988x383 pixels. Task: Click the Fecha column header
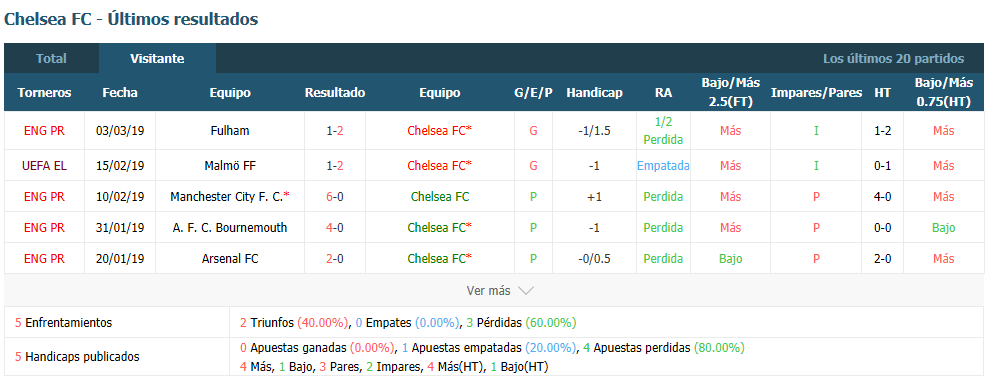[120, 93]
